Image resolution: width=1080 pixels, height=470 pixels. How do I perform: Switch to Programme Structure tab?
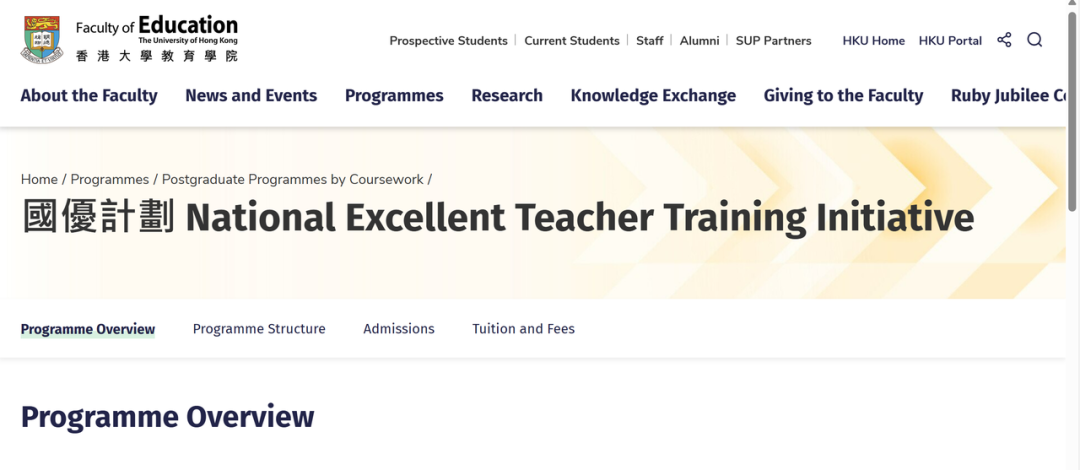tap(259, 329)
